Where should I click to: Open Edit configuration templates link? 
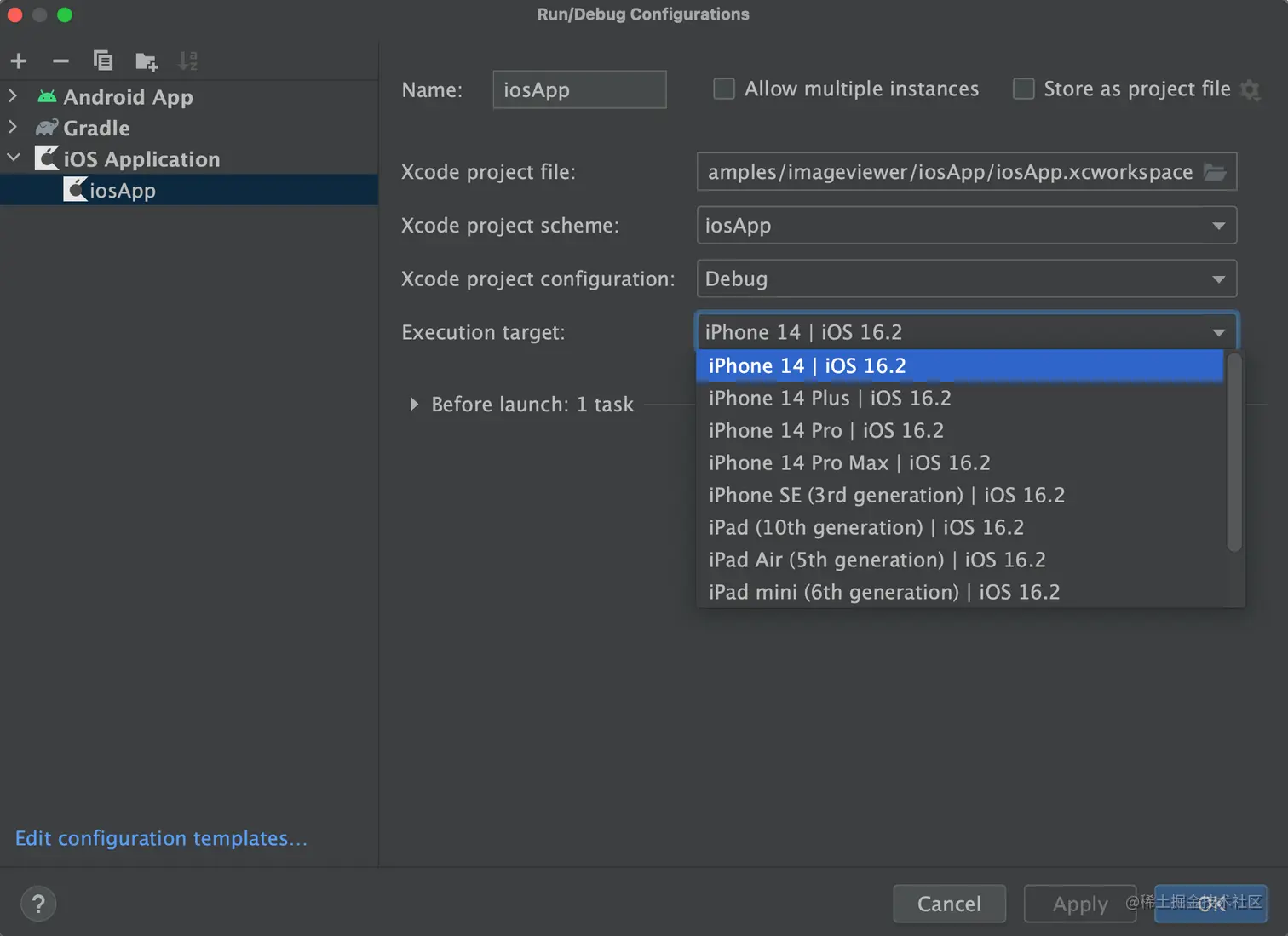point(161,838)
